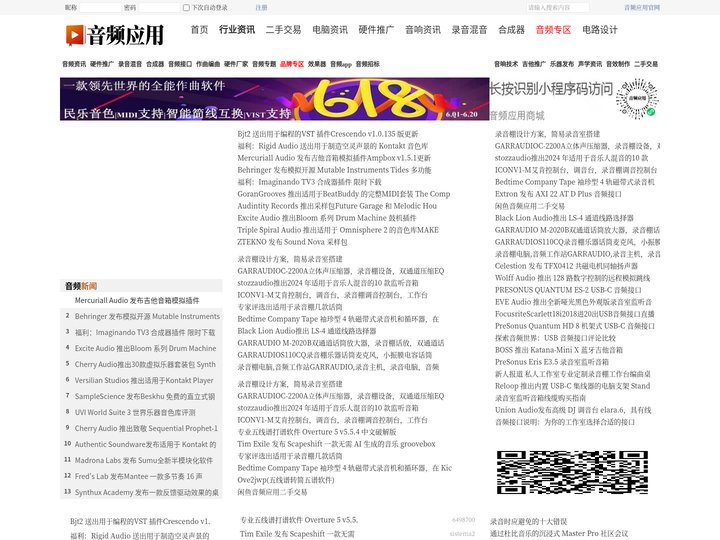Select 作曲编曲 in the sub-navigation
The image size is (720, 540).
point(208,64)
